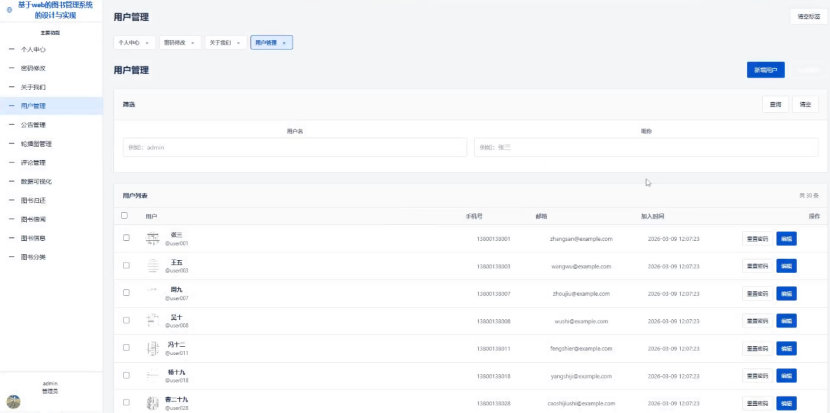Open 图书归还 in the sidebar
830x413 pixels.
[x=51, y=200]
